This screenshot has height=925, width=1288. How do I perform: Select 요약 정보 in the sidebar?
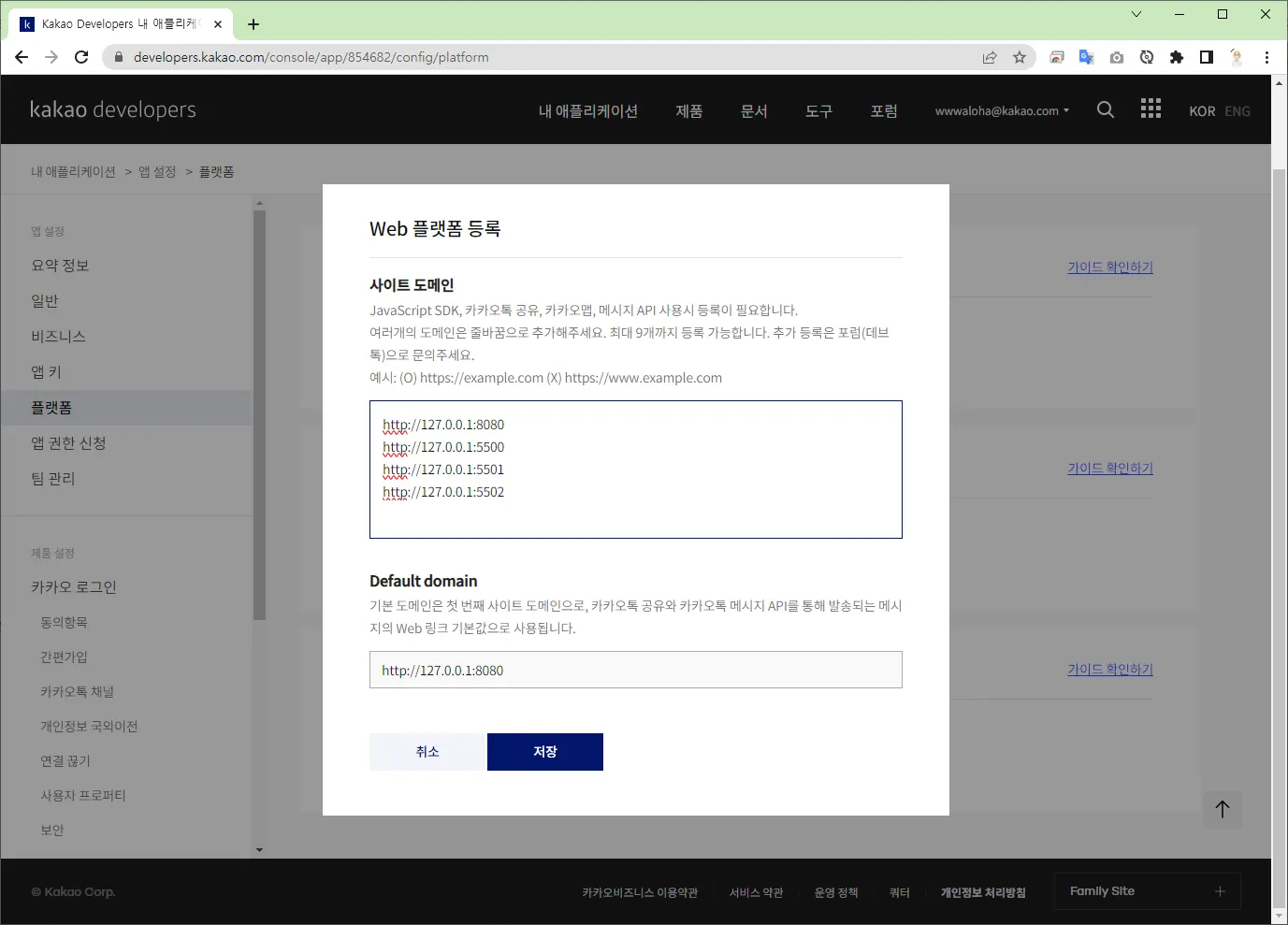coord(60,266)
